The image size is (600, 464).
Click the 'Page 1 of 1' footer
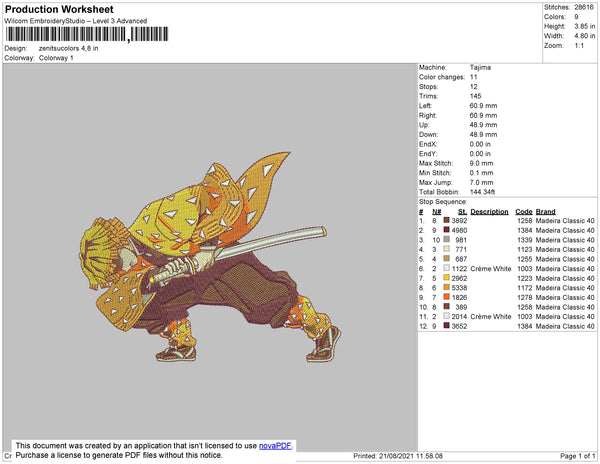tap(577, 456)
